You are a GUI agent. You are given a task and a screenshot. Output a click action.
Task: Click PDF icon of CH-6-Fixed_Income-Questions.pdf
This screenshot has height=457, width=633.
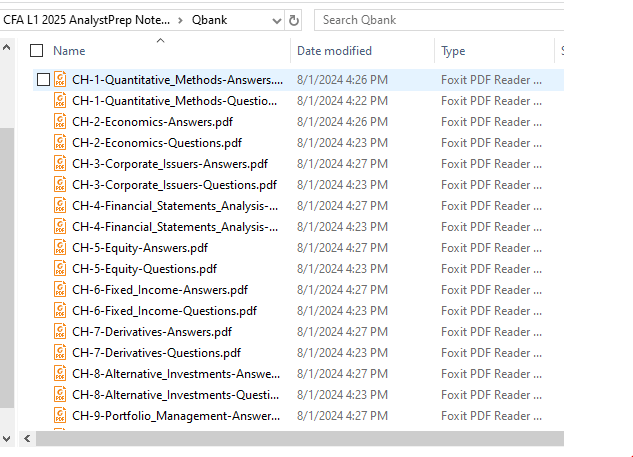pos(60,310)
